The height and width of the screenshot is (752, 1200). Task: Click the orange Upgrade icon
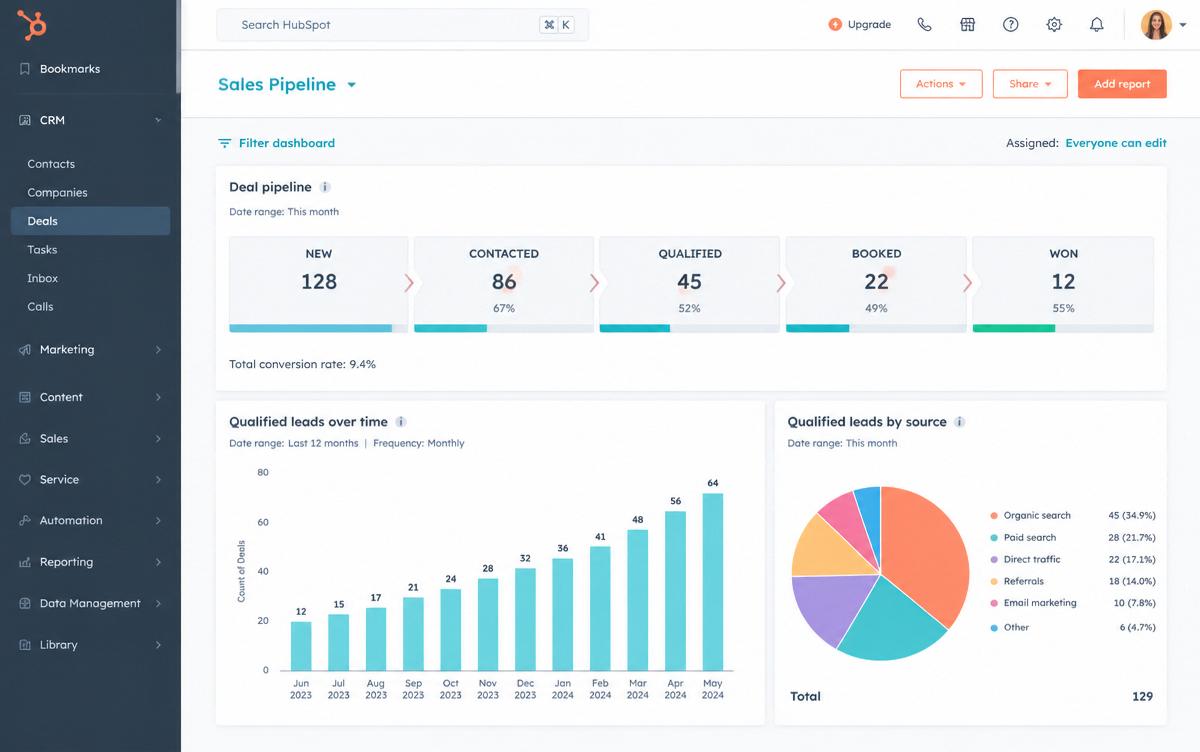pos(835,25)
